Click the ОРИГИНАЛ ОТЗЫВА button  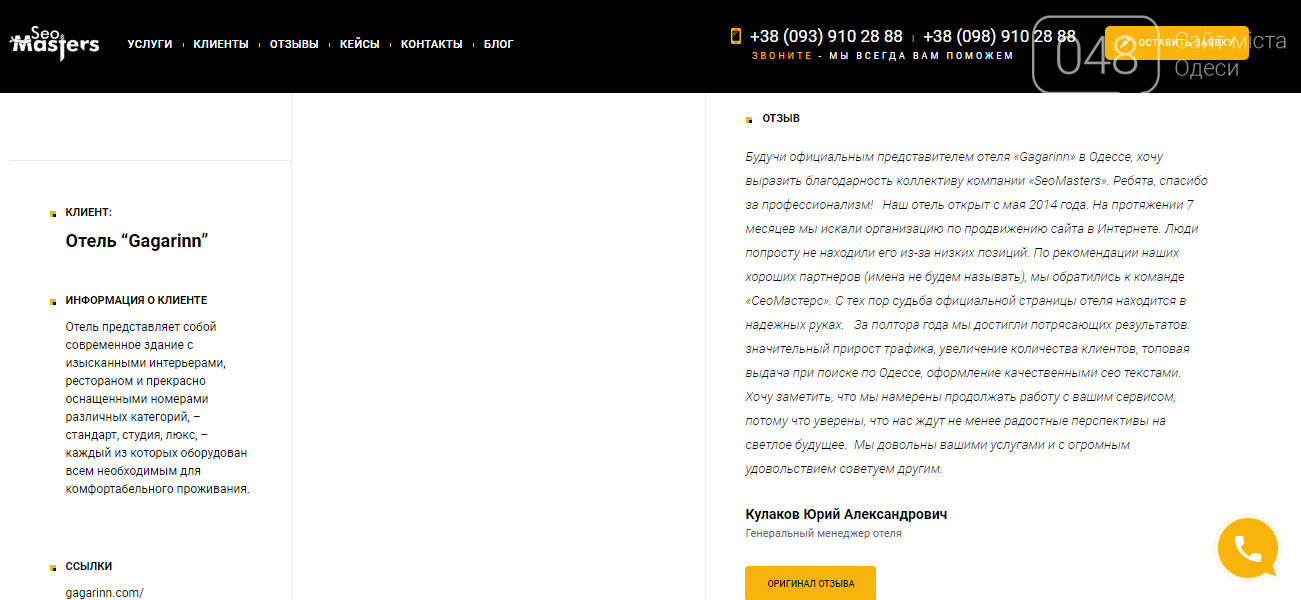[x=810, y=583]
